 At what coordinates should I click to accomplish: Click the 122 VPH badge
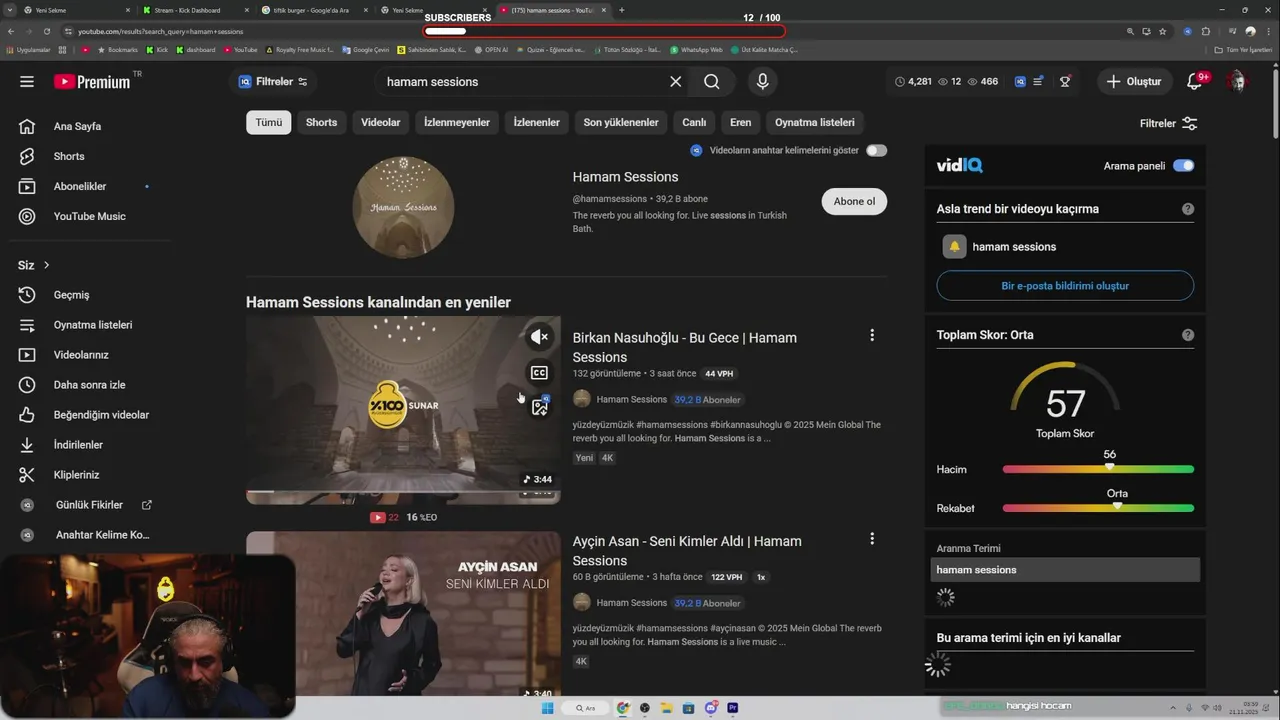[726, 577]
